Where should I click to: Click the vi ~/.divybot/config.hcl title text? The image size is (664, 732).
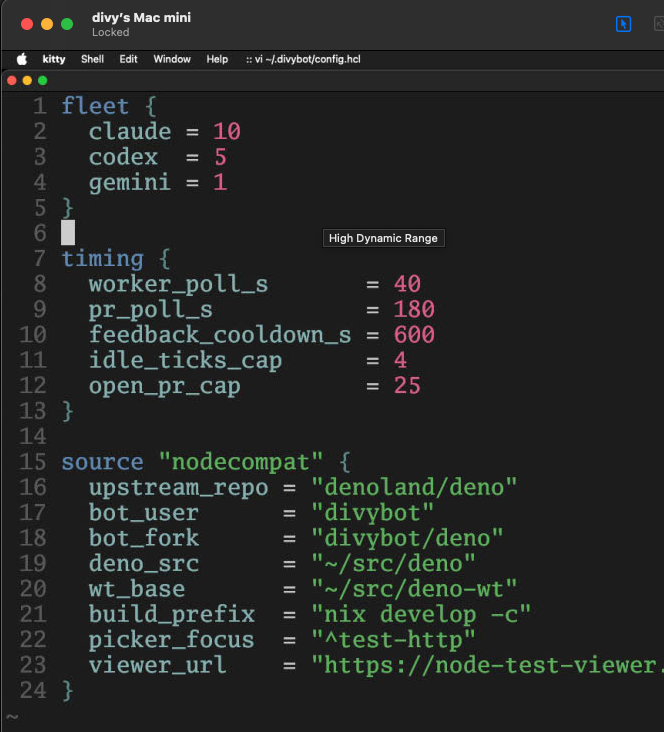308,59
